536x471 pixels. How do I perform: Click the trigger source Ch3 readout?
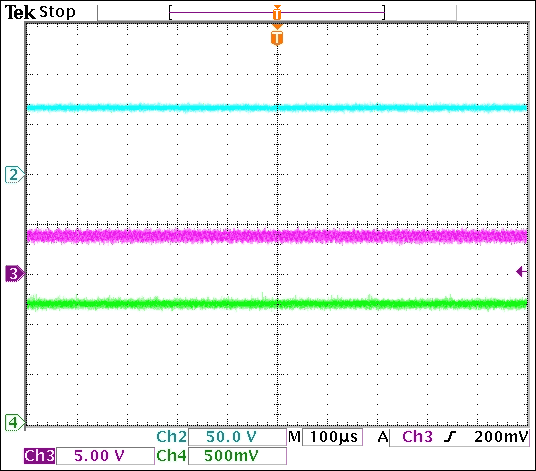[417, 437]
